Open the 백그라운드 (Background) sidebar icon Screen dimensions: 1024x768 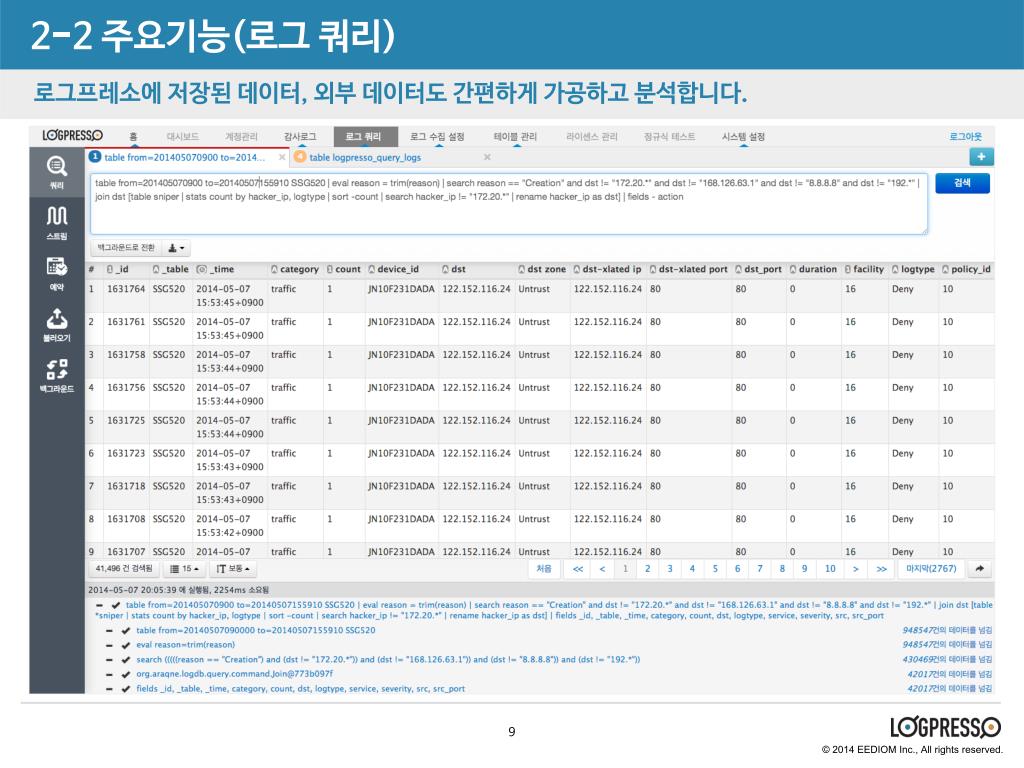point(57,376)
